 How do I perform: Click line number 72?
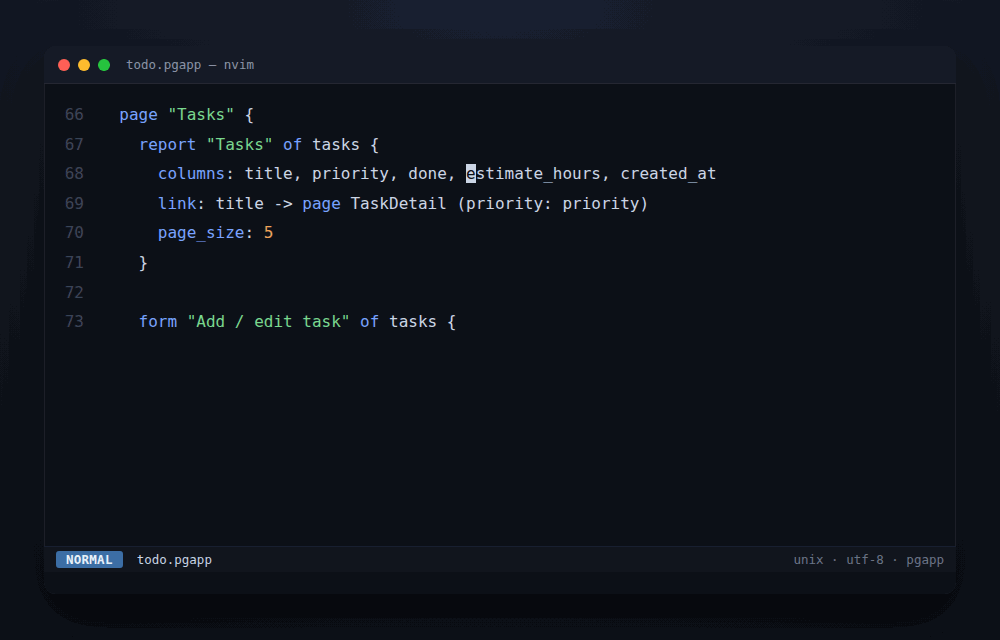click(74, 292)
